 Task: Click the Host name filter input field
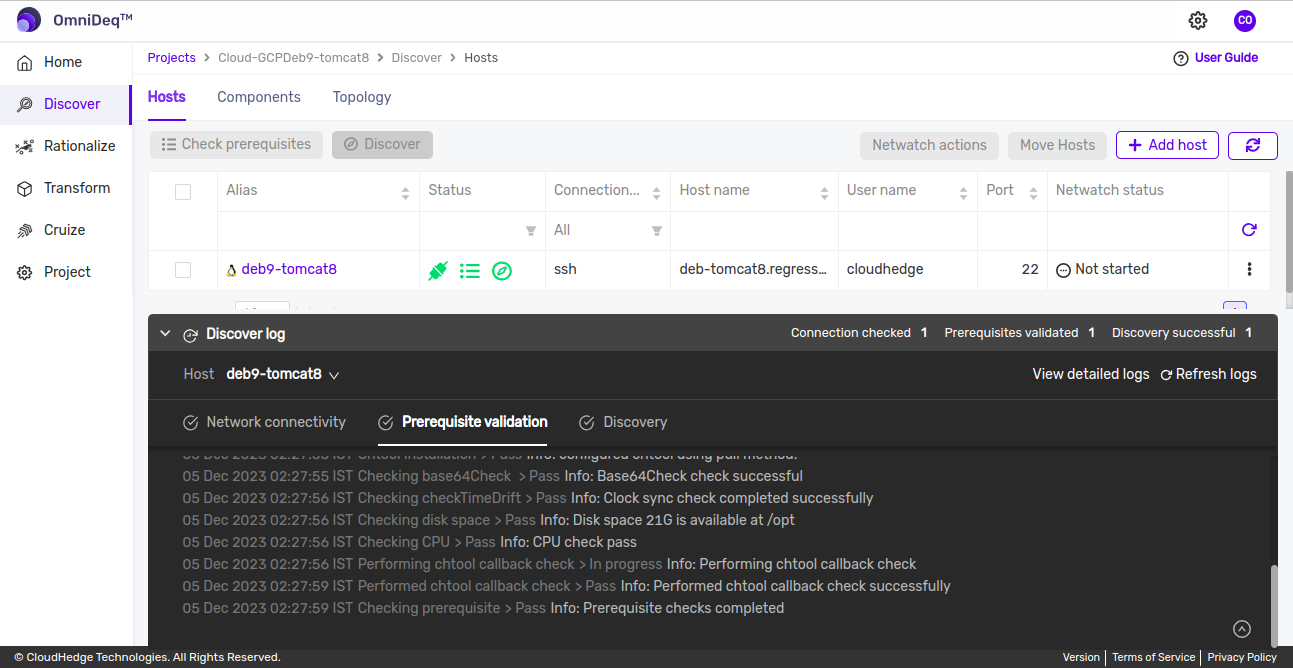pos(754,231)
